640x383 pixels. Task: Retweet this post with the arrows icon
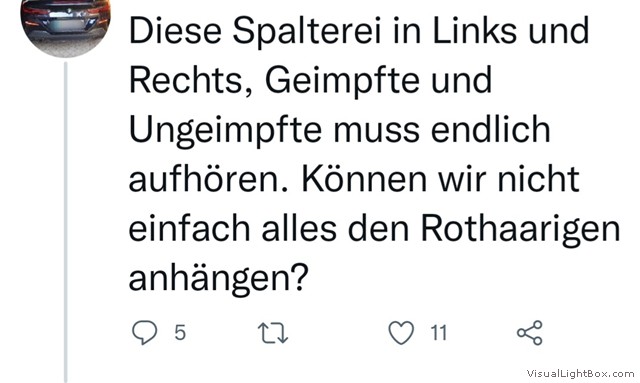(273, 333)
